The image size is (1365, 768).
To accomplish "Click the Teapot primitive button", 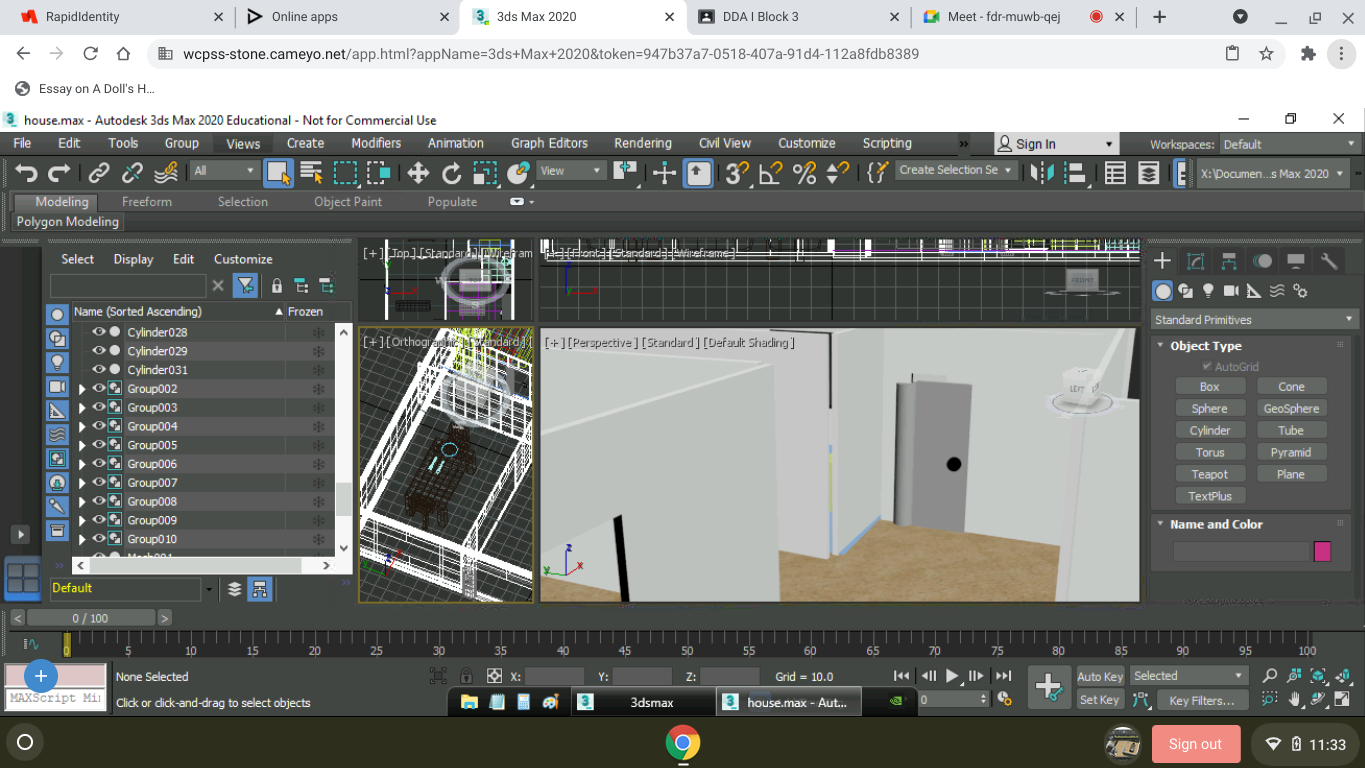I will [1210, 473].
